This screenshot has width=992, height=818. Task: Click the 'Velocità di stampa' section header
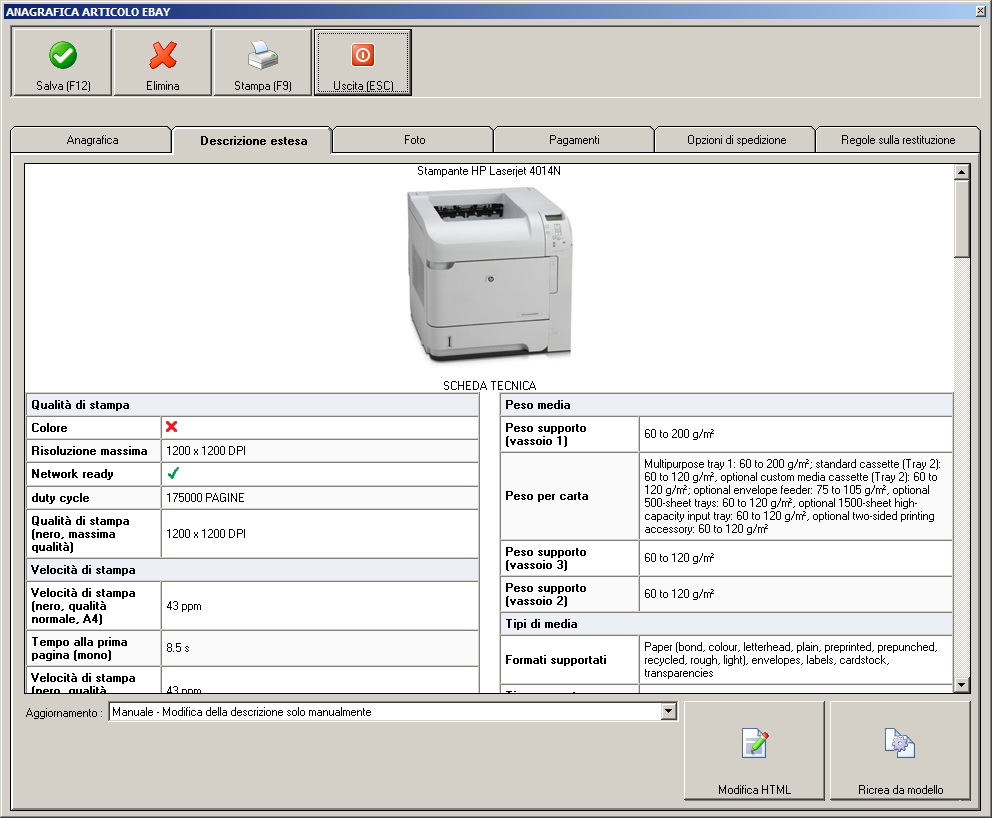point(83,570)
